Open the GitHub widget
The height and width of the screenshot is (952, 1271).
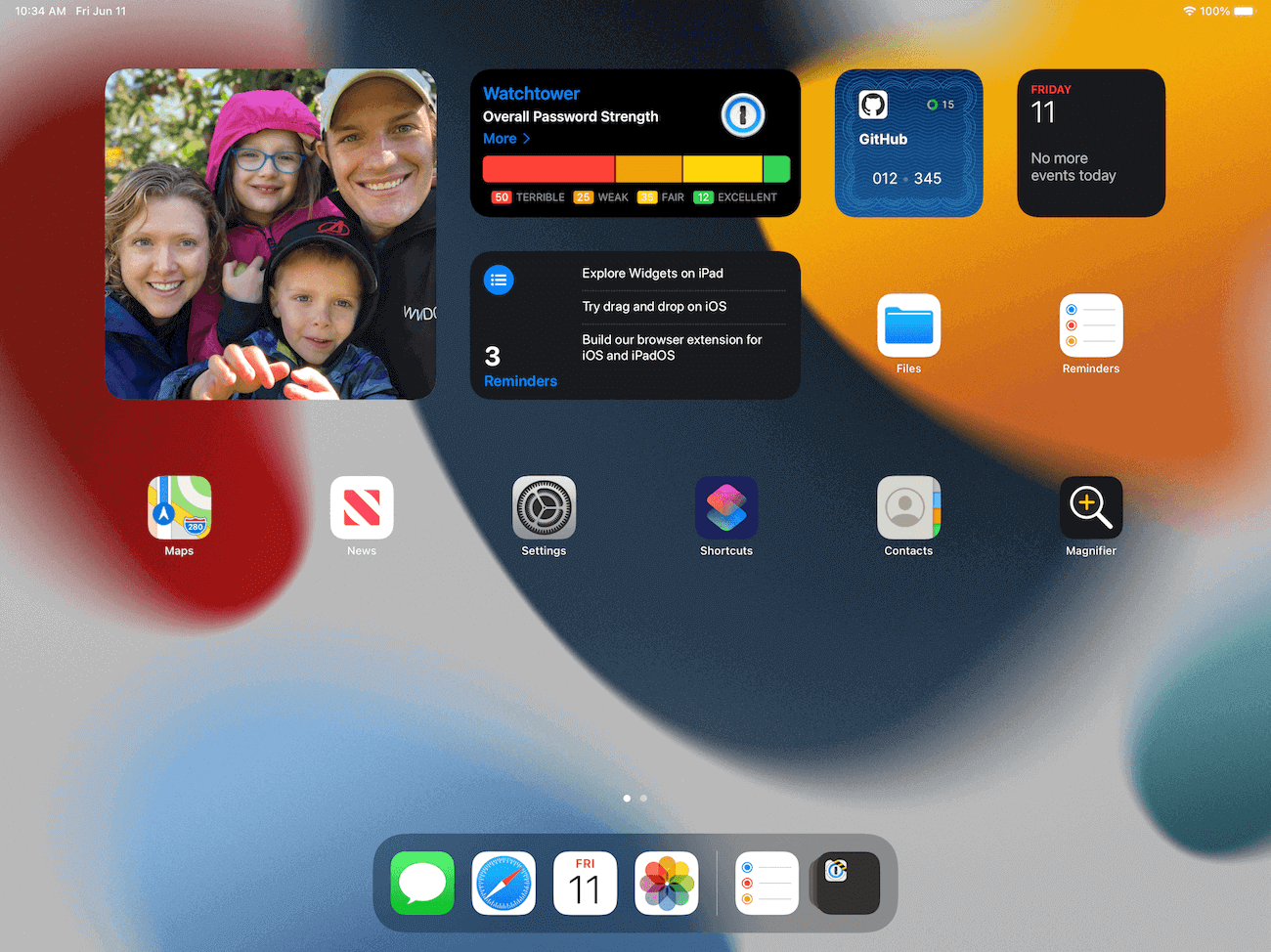coord(908,143)
